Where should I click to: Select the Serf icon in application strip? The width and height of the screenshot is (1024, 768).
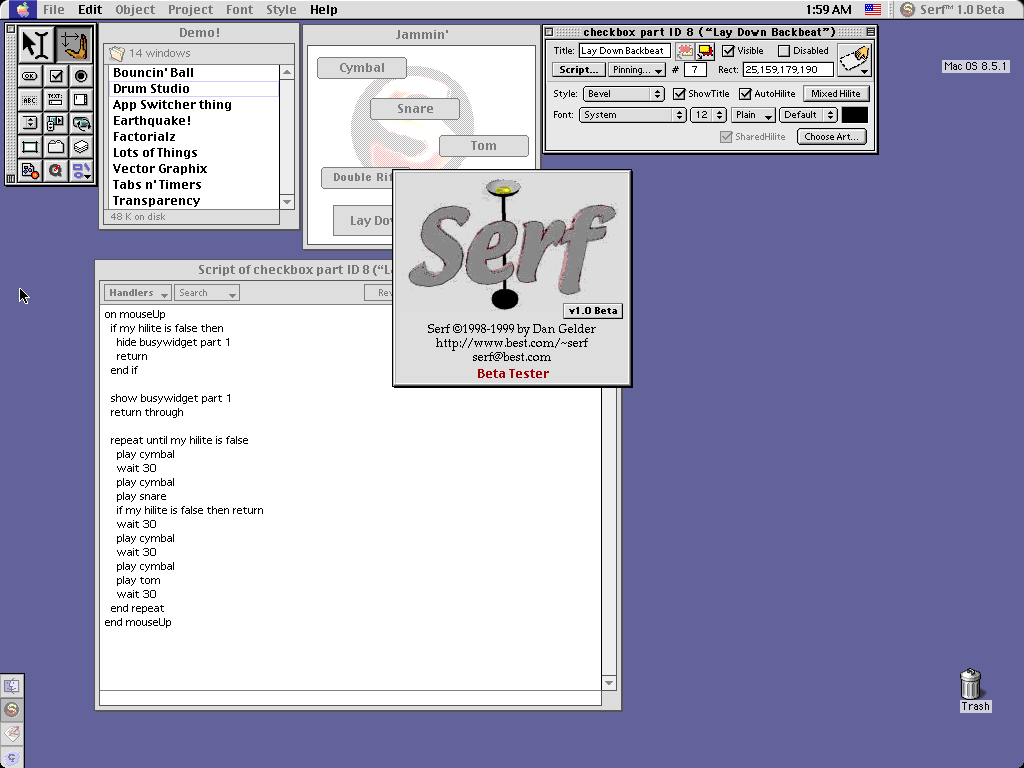tap(12, 709)
